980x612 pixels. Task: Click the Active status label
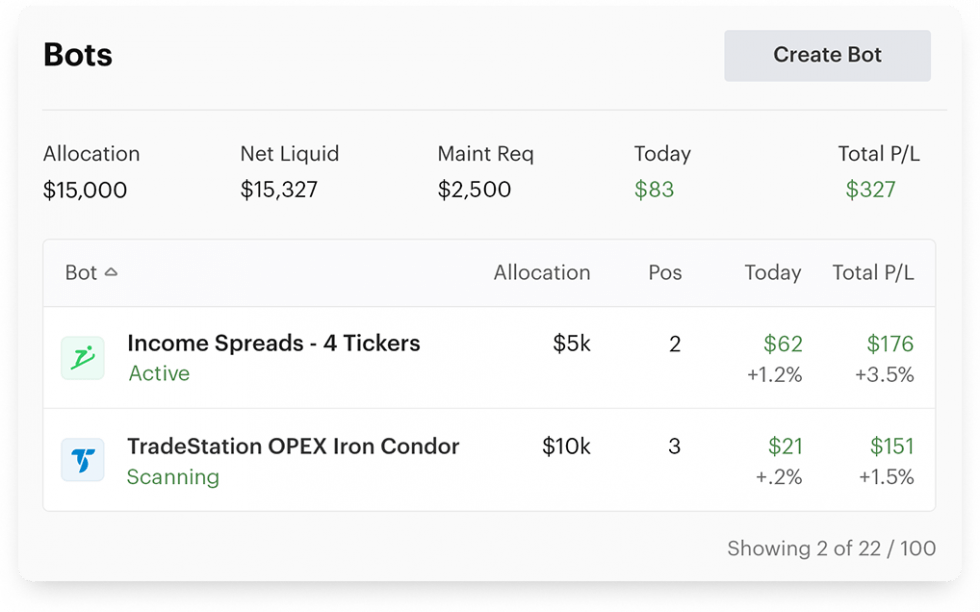pos(160,373)
